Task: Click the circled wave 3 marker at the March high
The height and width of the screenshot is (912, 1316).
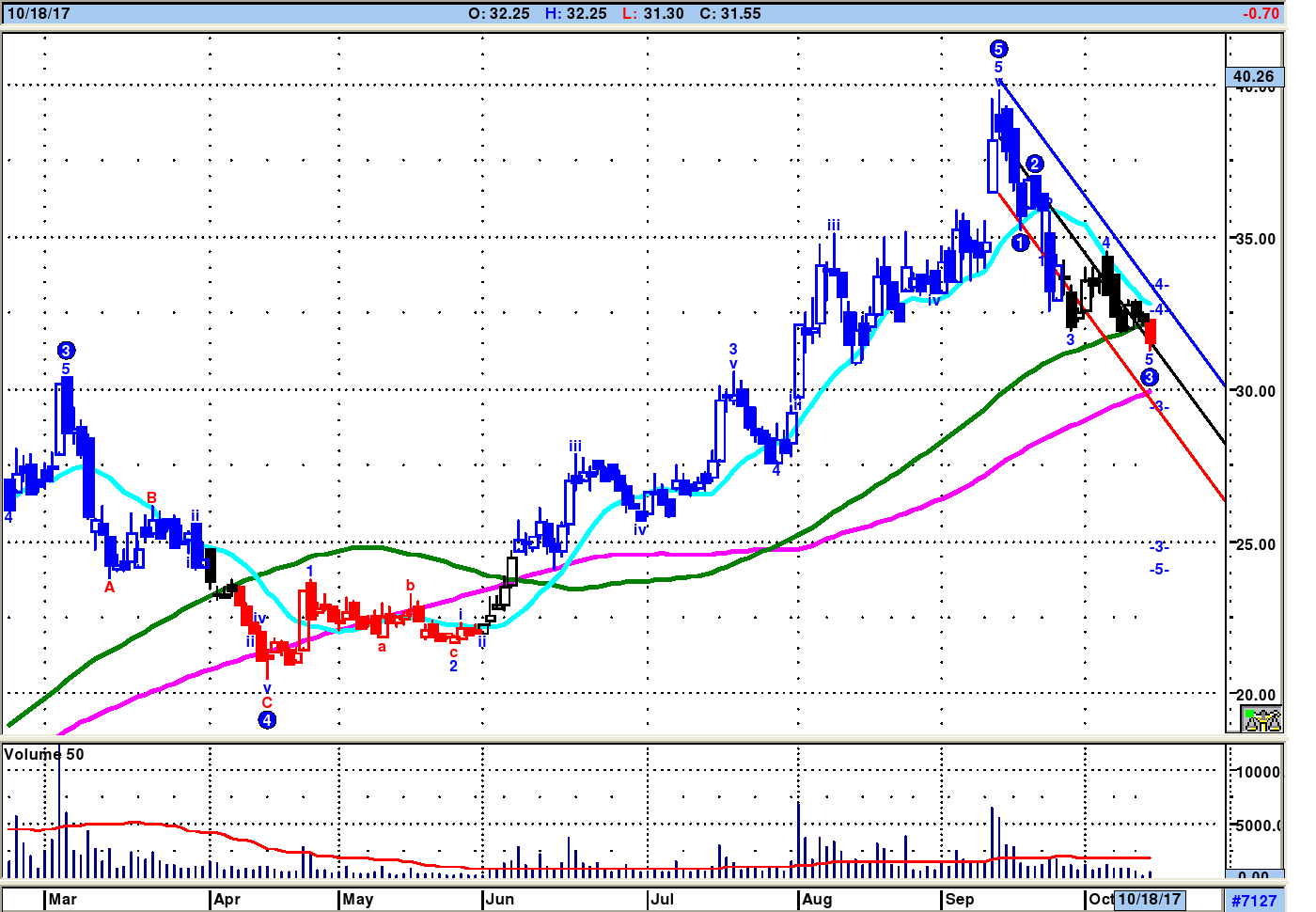Action: (66, 351)
